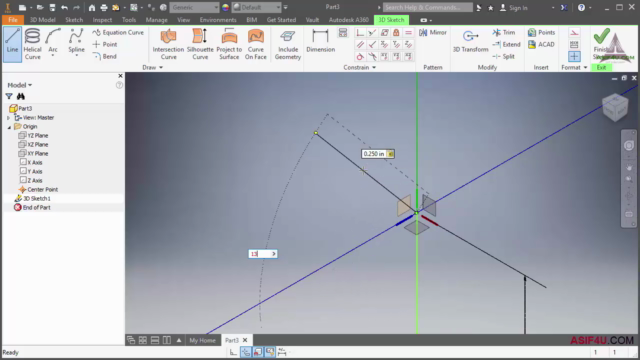The height and width of the screenshot is (360, 640).
Task: Choose the Helical Curve tool
Action: (x=32, y=44)
